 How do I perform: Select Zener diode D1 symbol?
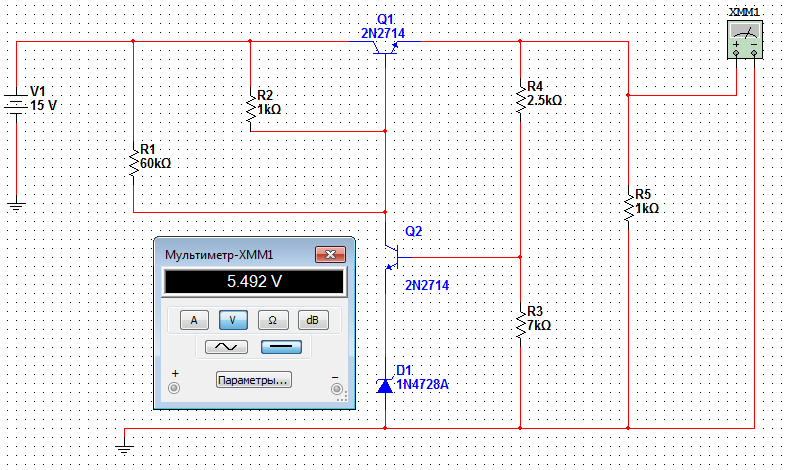tap(384, 385)
